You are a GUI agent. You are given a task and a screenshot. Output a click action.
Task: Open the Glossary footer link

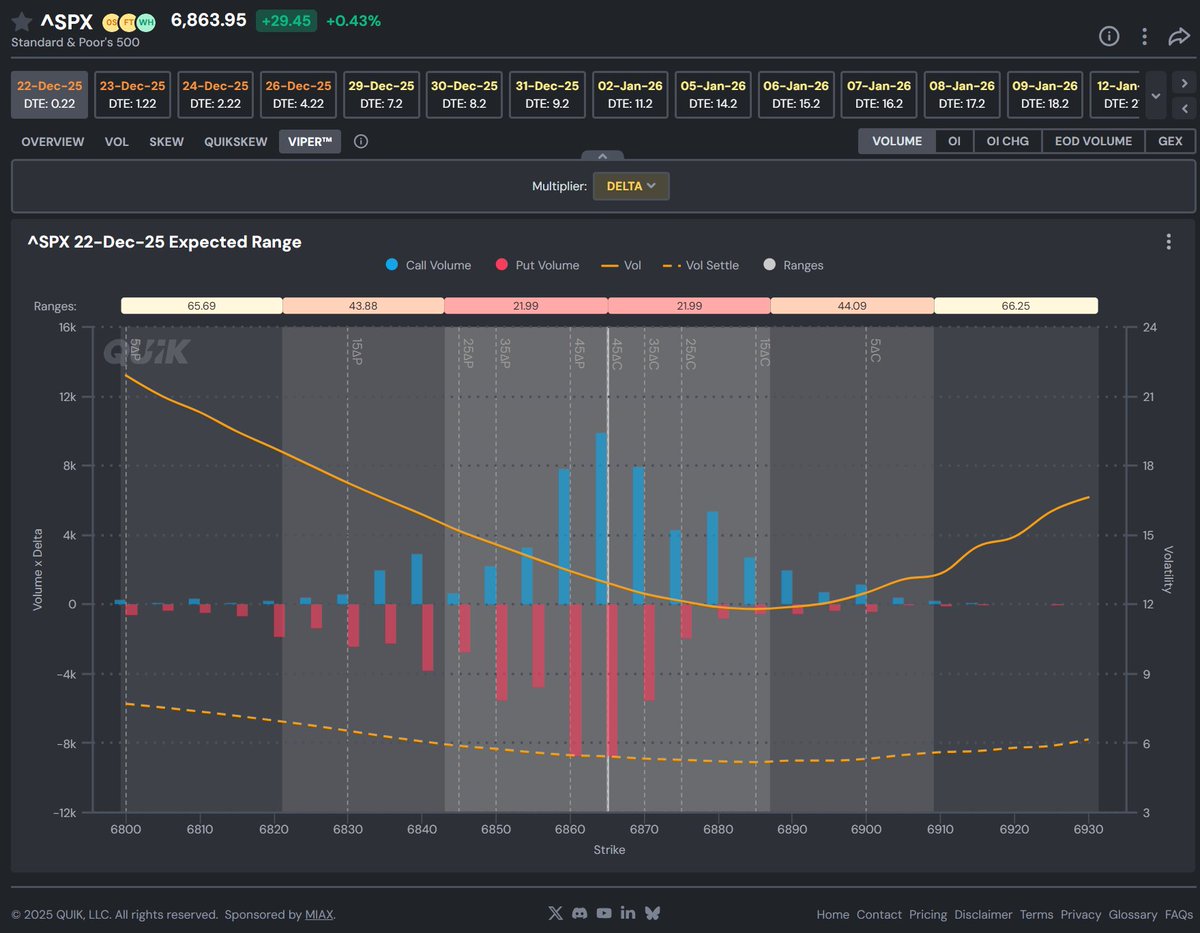[1133, 914]
